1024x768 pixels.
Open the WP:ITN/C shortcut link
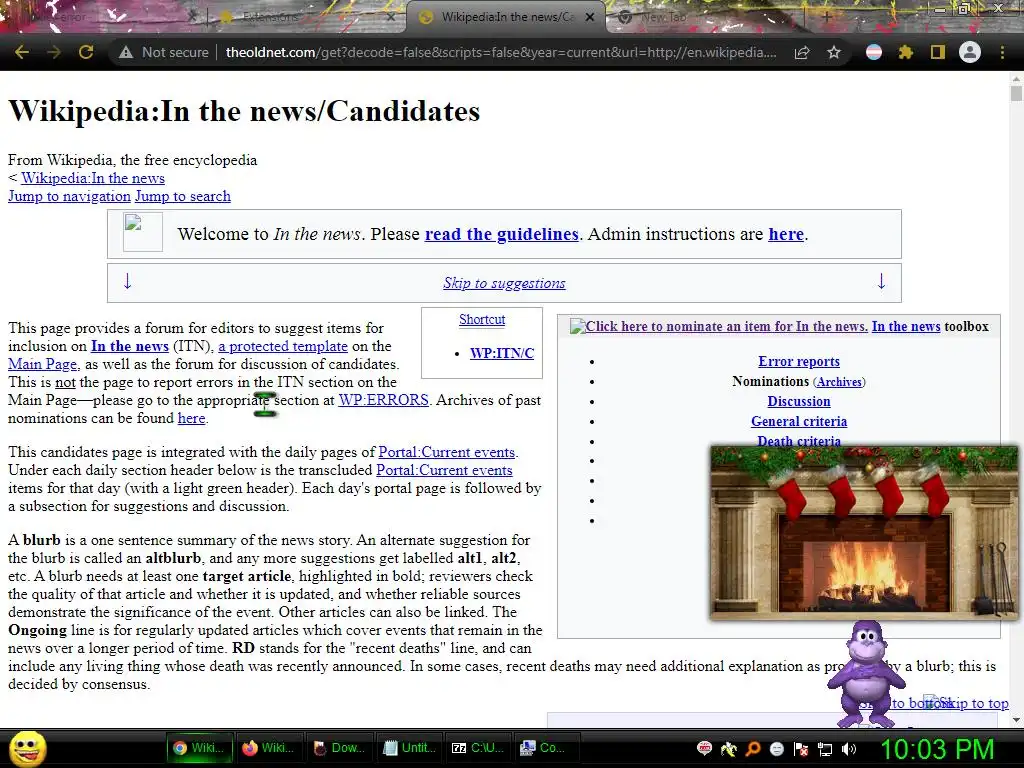pyautogui.click(x=502, y=353)
